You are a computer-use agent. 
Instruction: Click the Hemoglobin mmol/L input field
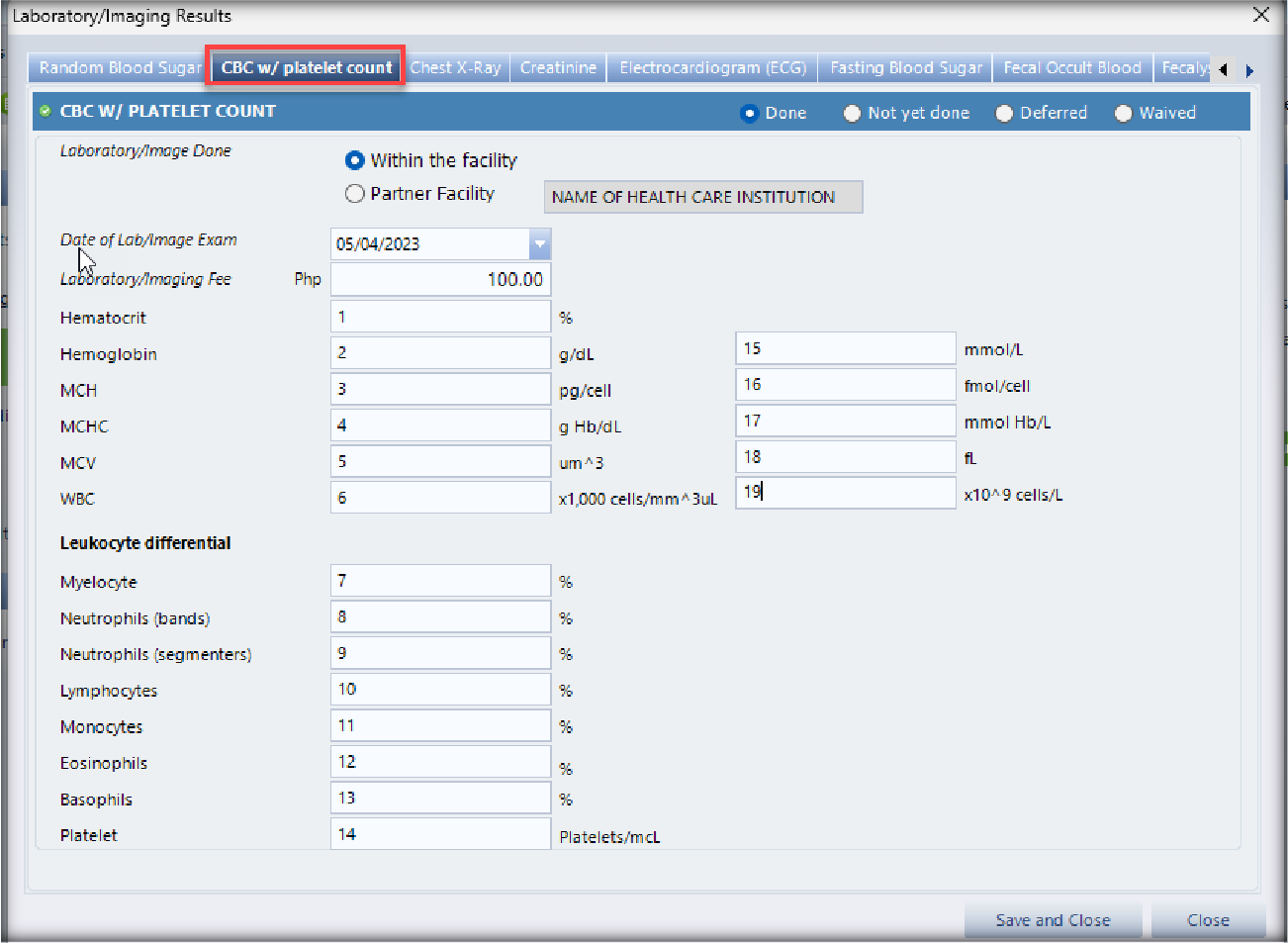pyautogui.click(x=845, y=348)
